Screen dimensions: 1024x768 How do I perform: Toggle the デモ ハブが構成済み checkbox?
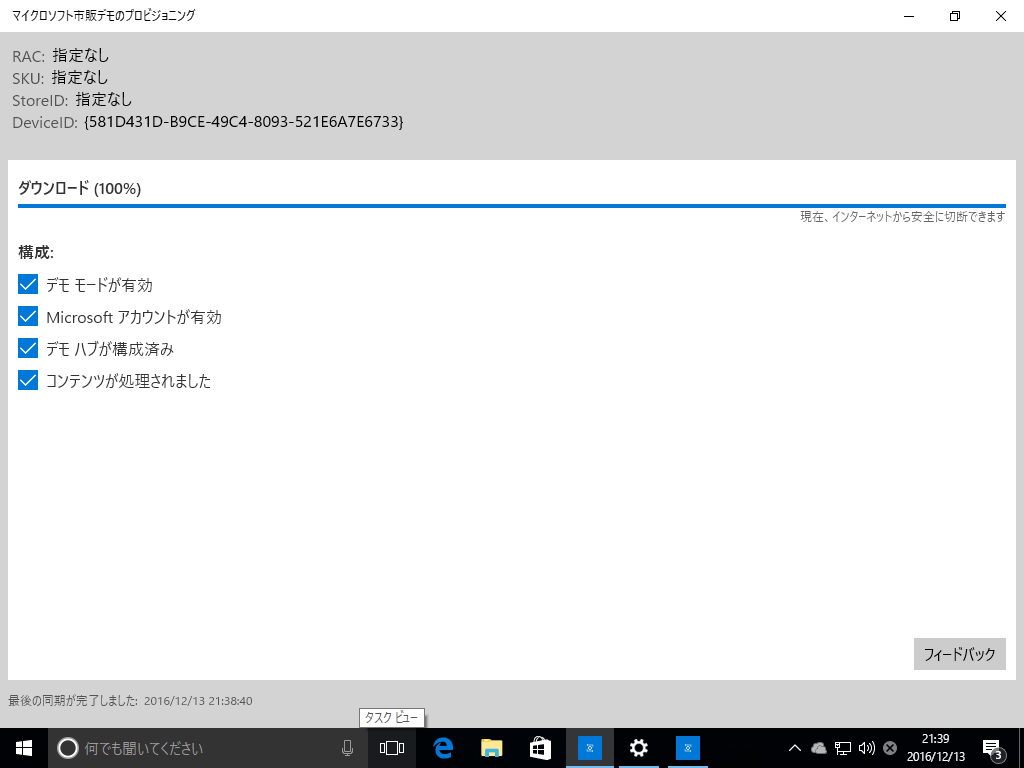coord(28,348)
